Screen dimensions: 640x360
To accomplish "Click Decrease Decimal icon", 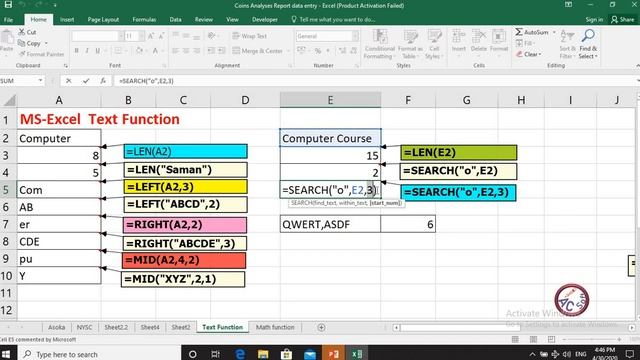I will click(353, 51).
